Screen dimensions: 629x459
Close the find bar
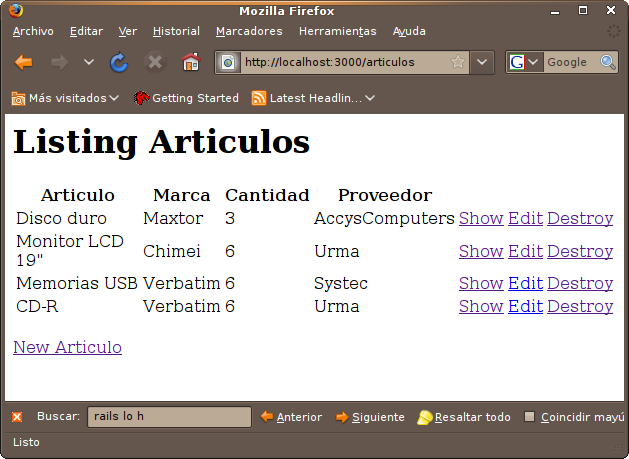(17, 417)
